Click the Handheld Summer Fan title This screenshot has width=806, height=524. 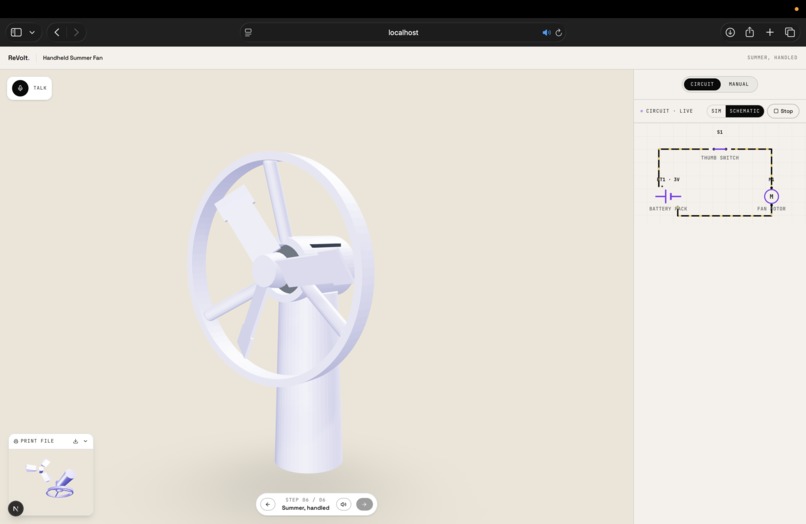[72, 58]
